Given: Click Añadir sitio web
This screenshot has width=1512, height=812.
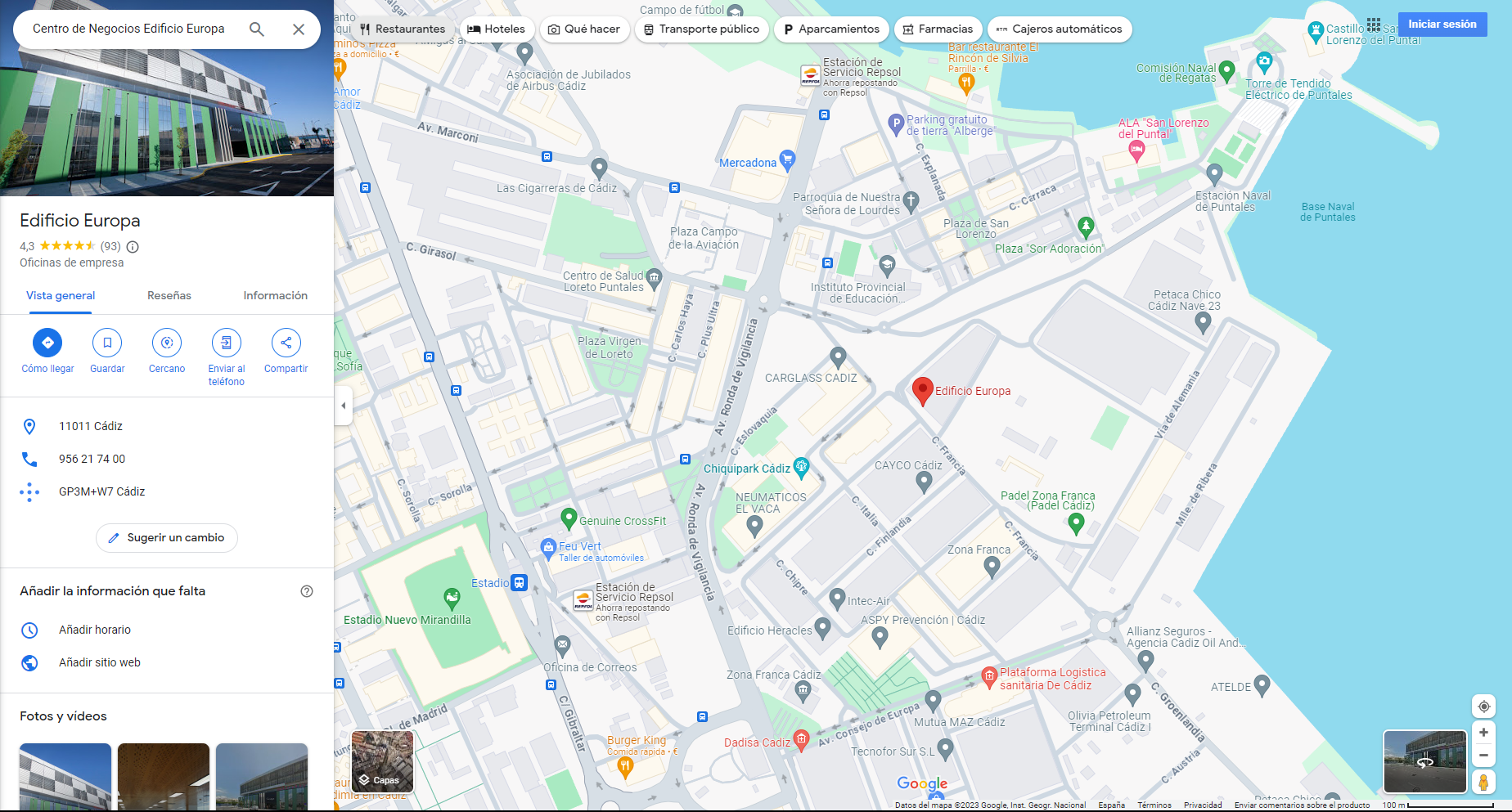Looking at the screenshot, I should [167, 662].
